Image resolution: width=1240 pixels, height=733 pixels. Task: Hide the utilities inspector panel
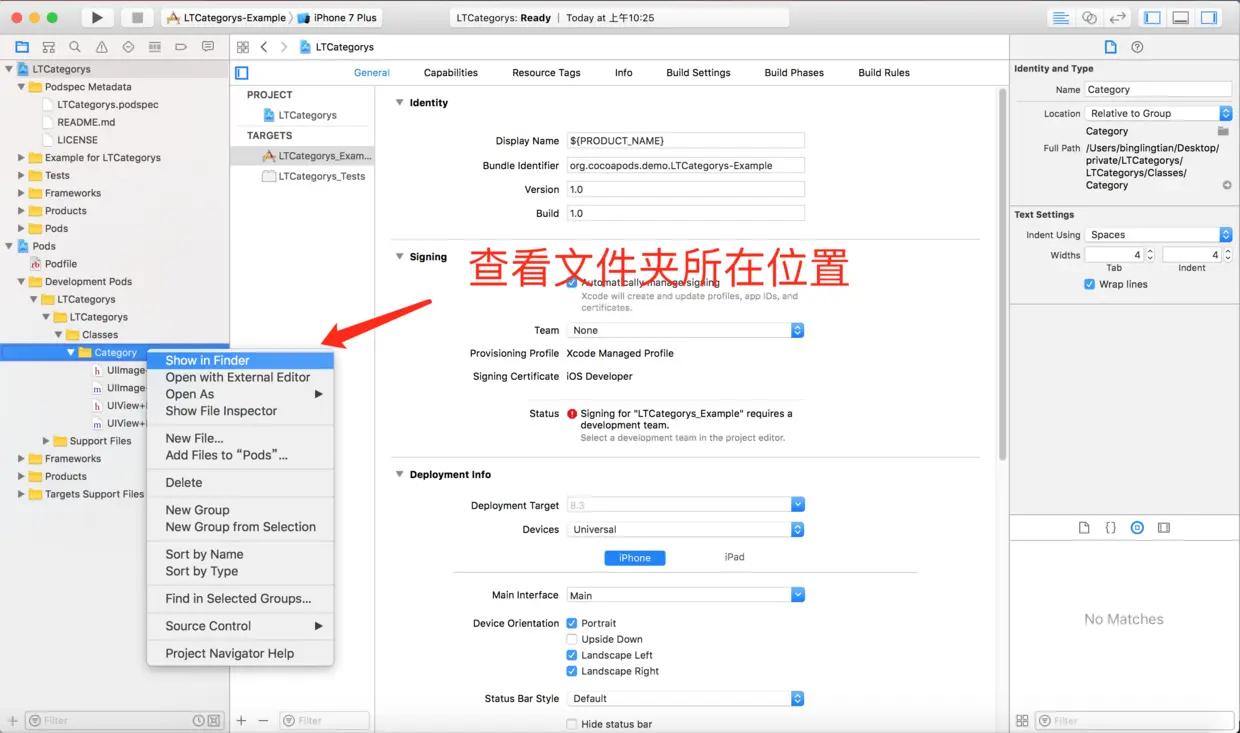click(x=1209, y=18)
